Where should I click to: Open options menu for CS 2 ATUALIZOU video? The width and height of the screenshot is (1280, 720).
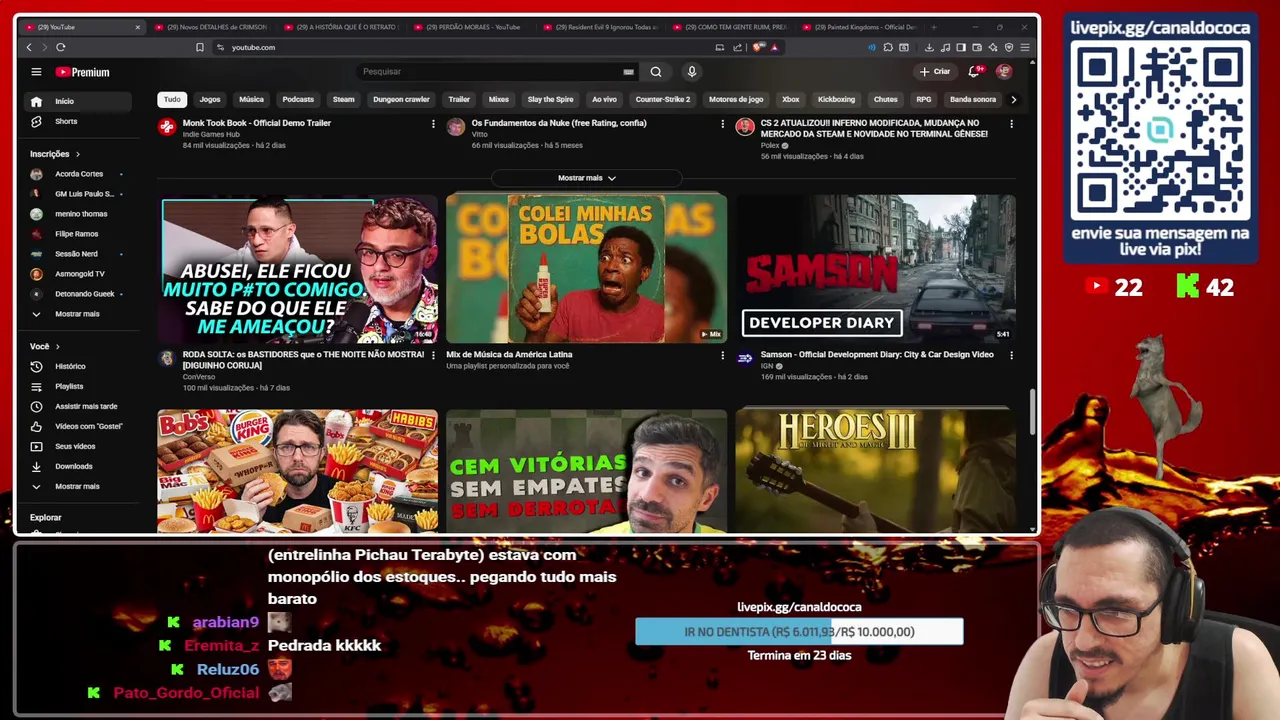[x=1011, y=124]
